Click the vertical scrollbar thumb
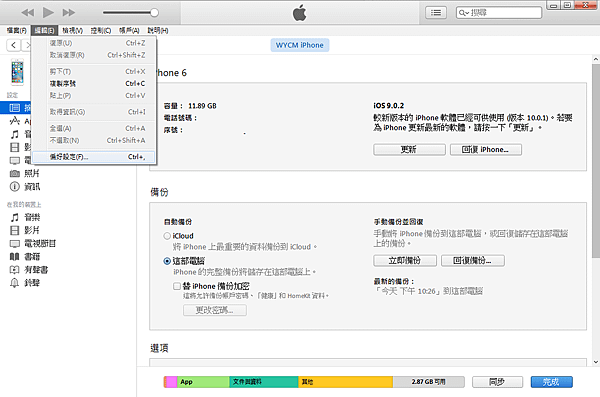Image resolution: width=600 pixels, height=397 pixels. click(x=596, y=161)
